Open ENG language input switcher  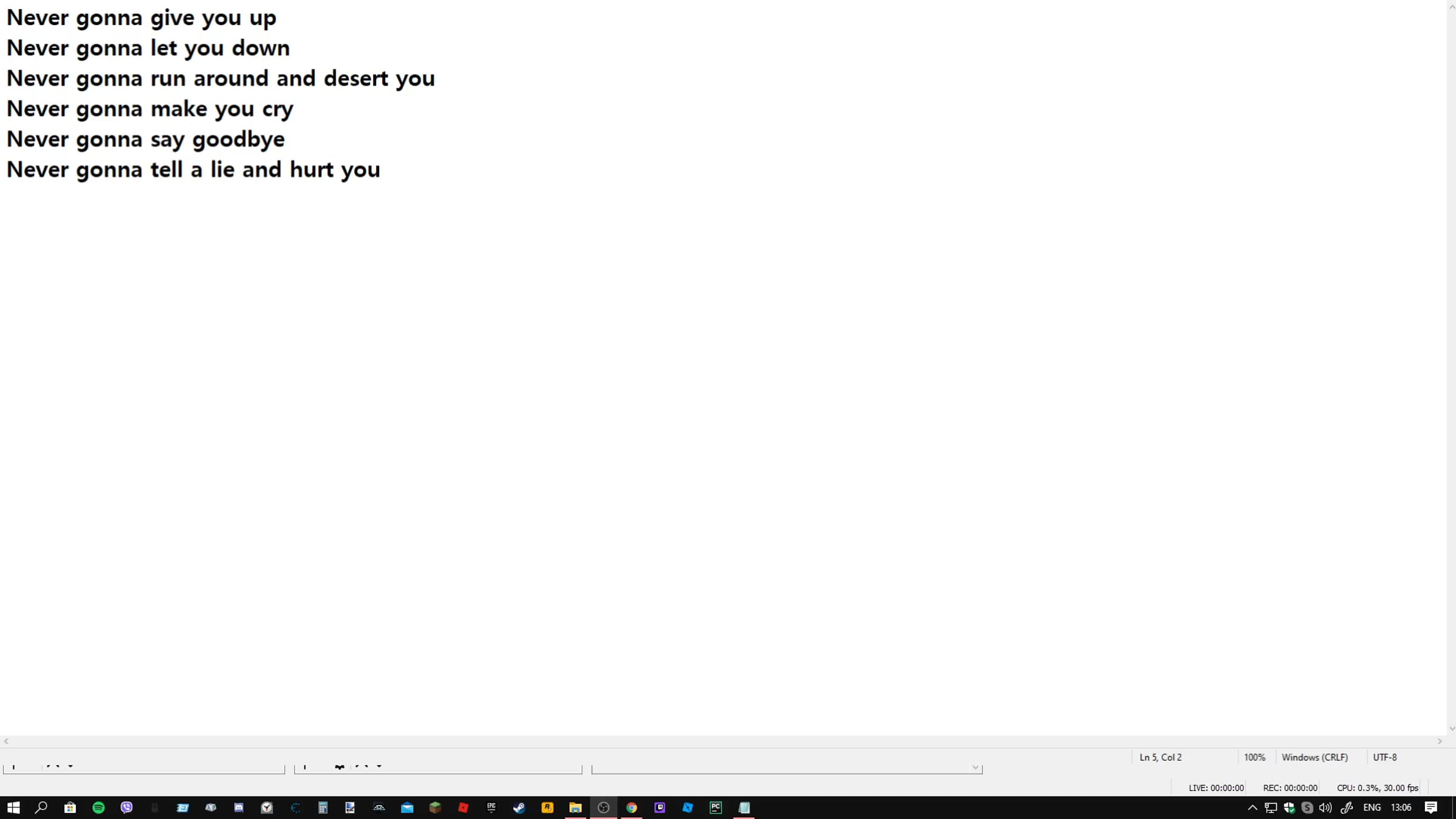pyautogui.click(x=1372, y=807)
